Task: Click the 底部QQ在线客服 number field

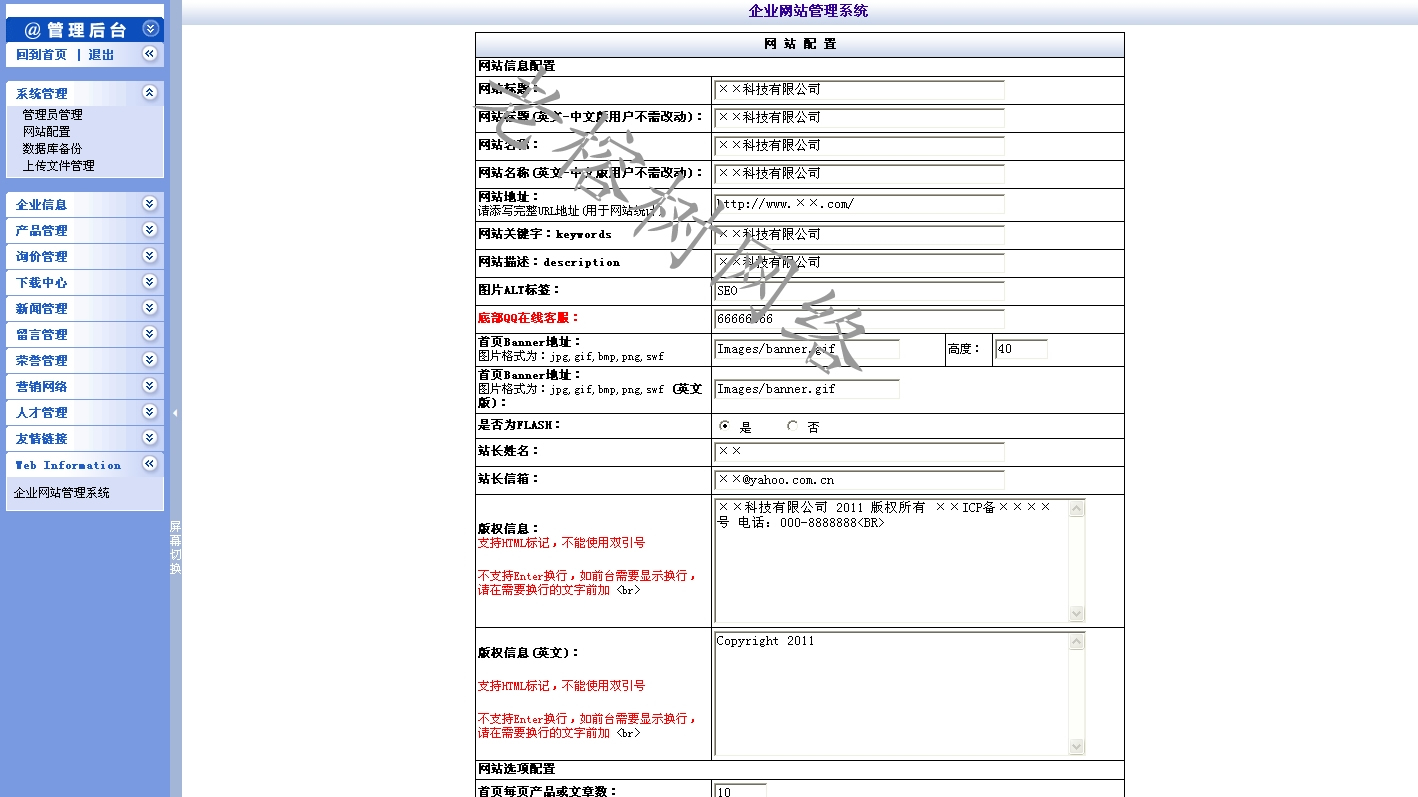Action: point(859,319)
